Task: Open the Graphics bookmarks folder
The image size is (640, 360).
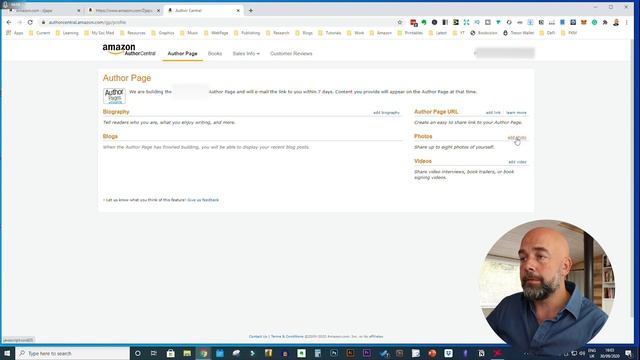Action: [x=163, y=33]
